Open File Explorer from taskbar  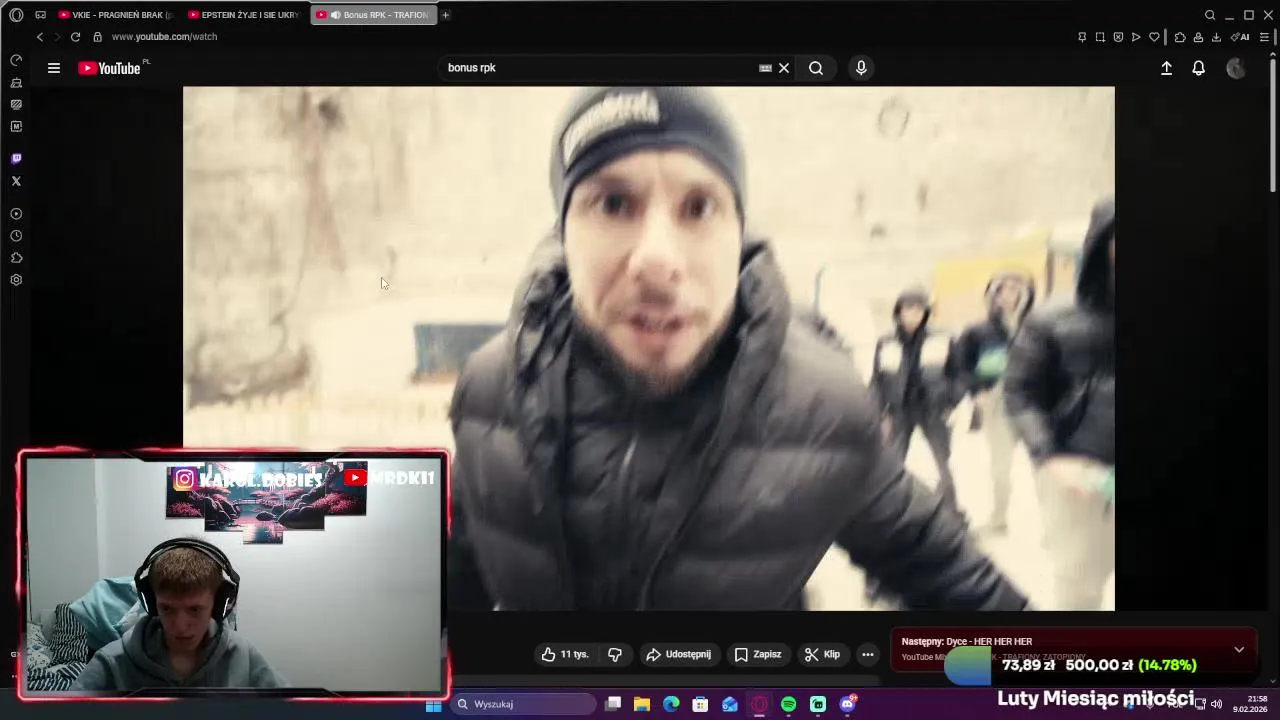pos(642,705)
